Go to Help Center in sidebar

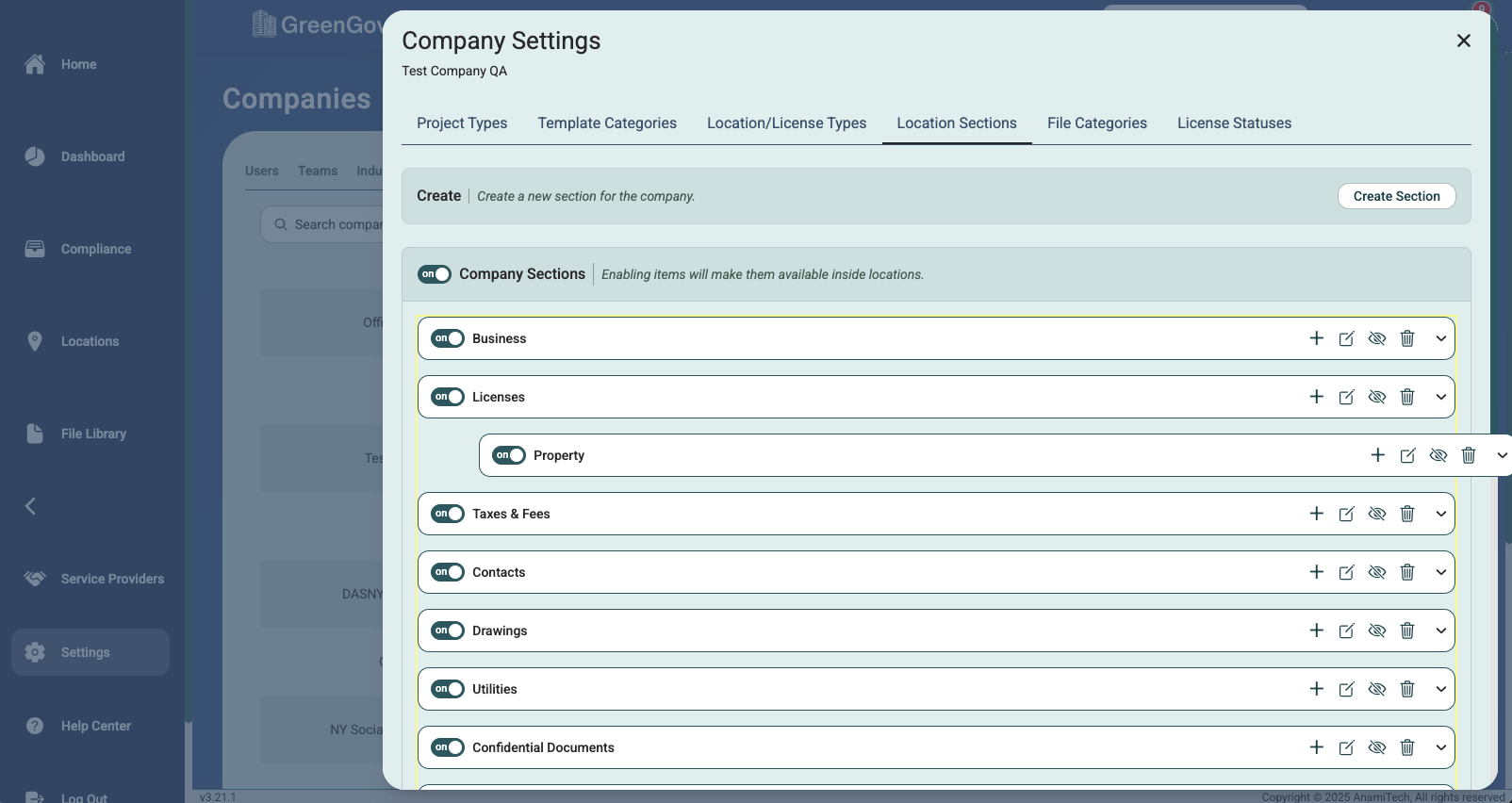pos(95,726)
